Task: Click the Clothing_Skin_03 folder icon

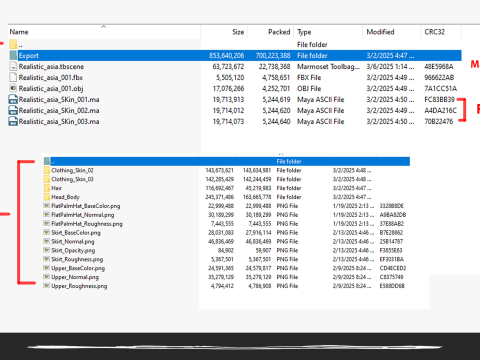Action: pos(47,179)
